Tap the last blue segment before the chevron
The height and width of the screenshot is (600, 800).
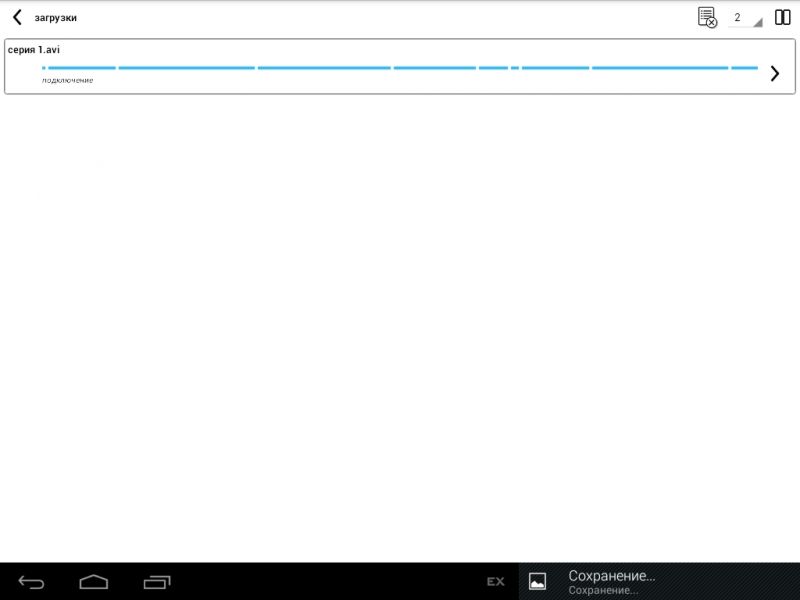pos(744,68)
